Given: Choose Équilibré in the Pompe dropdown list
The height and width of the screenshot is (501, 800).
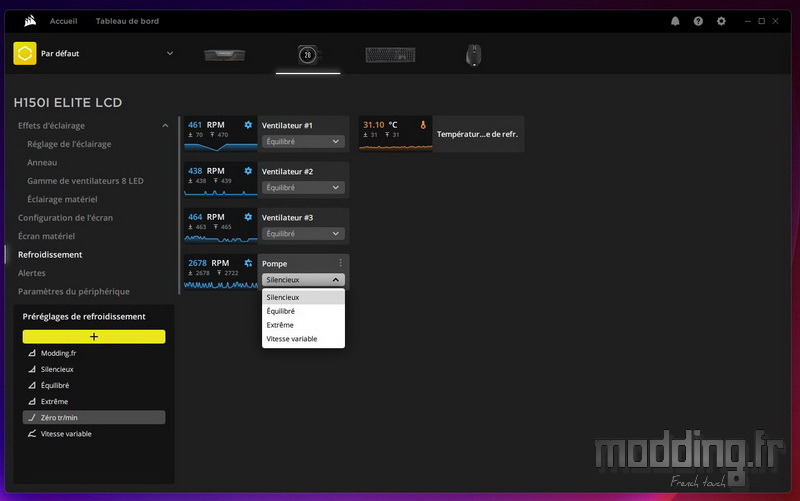Looking at the screenshot, I should pos(303,311).
